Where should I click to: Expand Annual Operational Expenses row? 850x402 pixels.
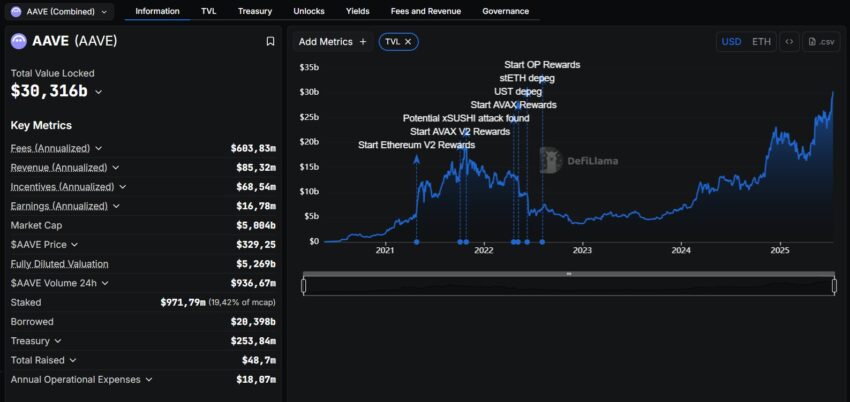[x=149, y=380]
